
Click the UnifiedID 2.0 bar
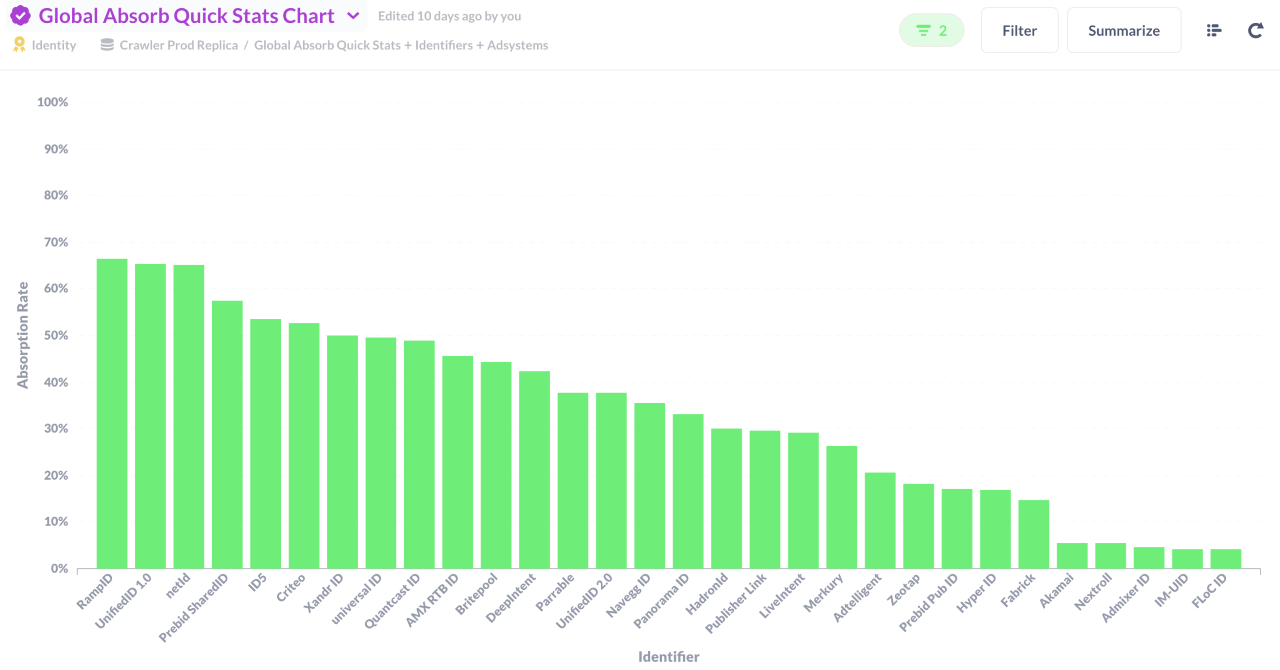(x=611, y=481)
